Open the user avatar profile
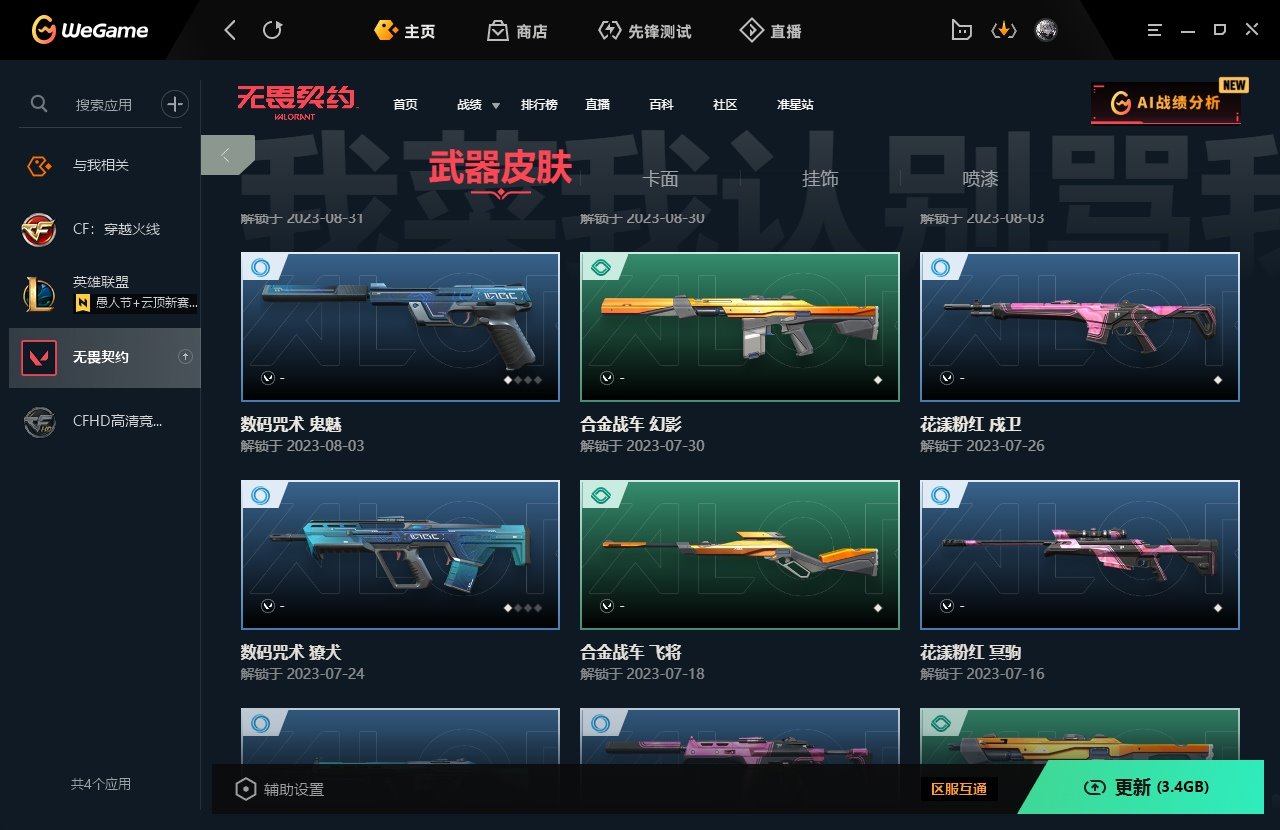 (1046, 31)
